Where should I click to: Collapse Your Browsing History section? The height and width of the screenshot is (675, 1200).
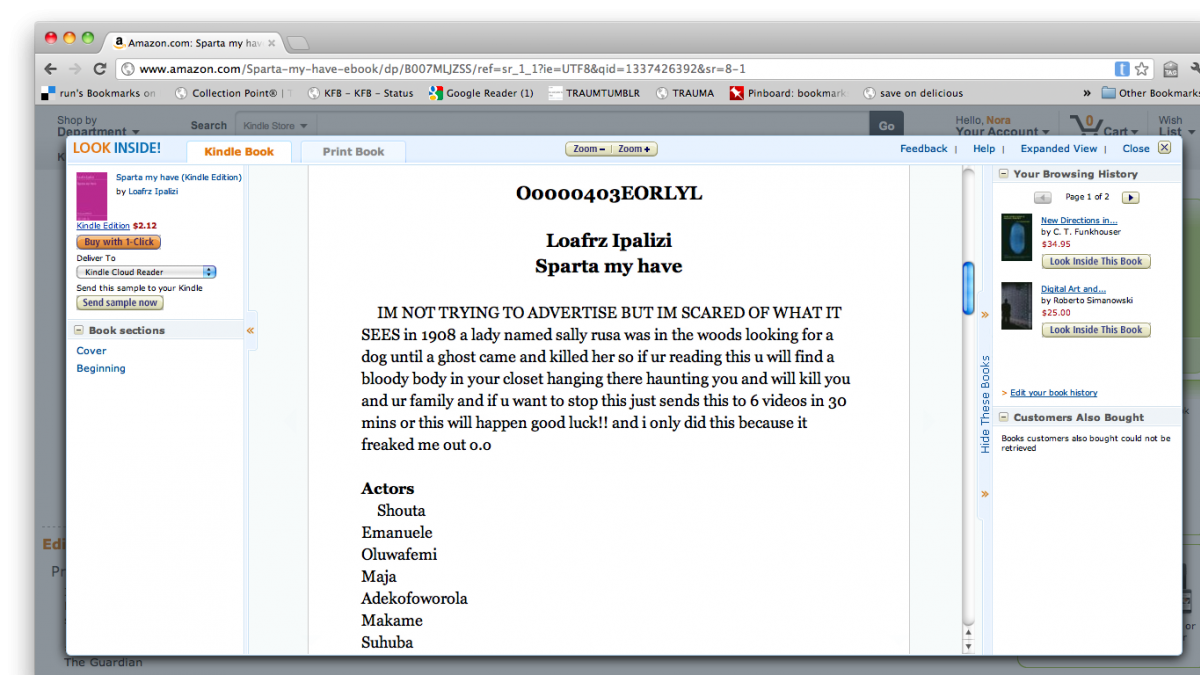pos(1003,174)
